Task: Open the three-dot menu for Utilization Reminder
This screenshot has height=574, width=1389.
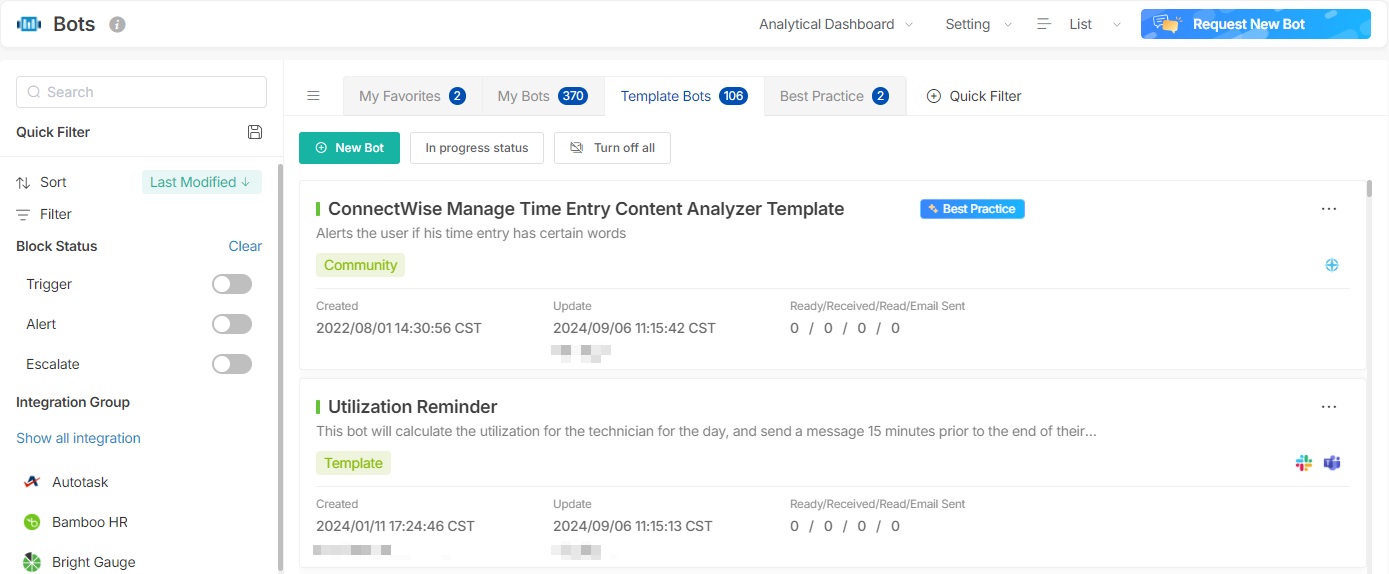Action: click(1328, 407)
